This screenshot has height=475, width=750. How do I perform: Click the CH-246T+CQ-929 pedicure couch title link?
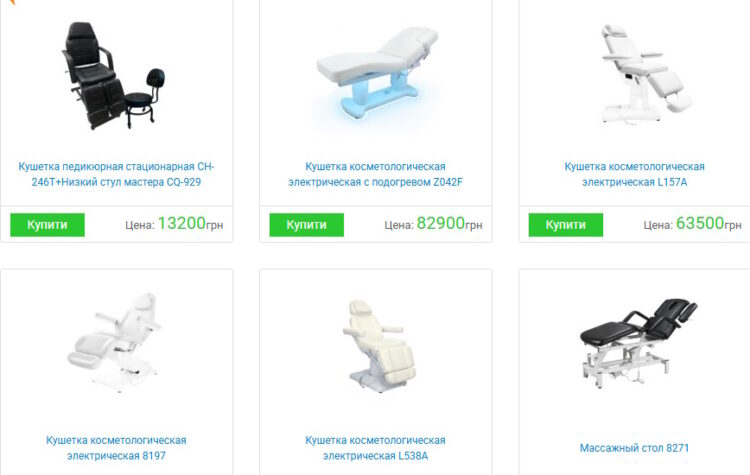pos(116,174)
